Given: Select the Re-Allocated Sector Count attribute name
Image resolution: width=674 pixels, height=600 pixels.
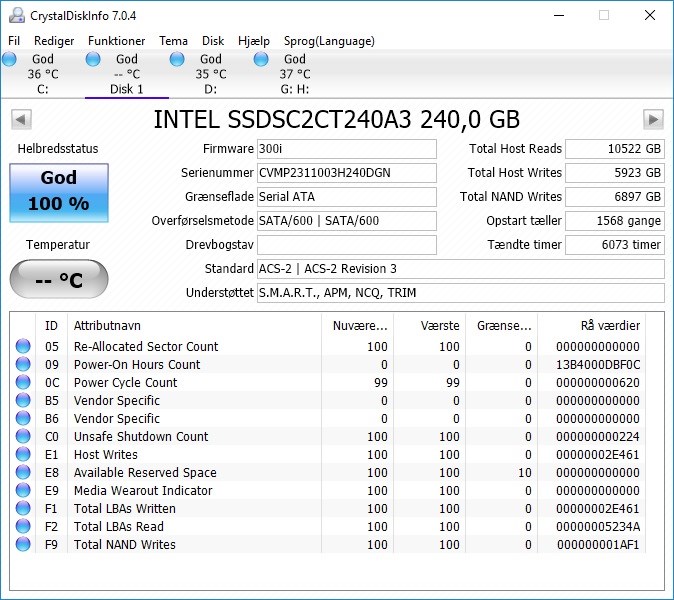Looking at the screenshot, I should pos(146,346).
